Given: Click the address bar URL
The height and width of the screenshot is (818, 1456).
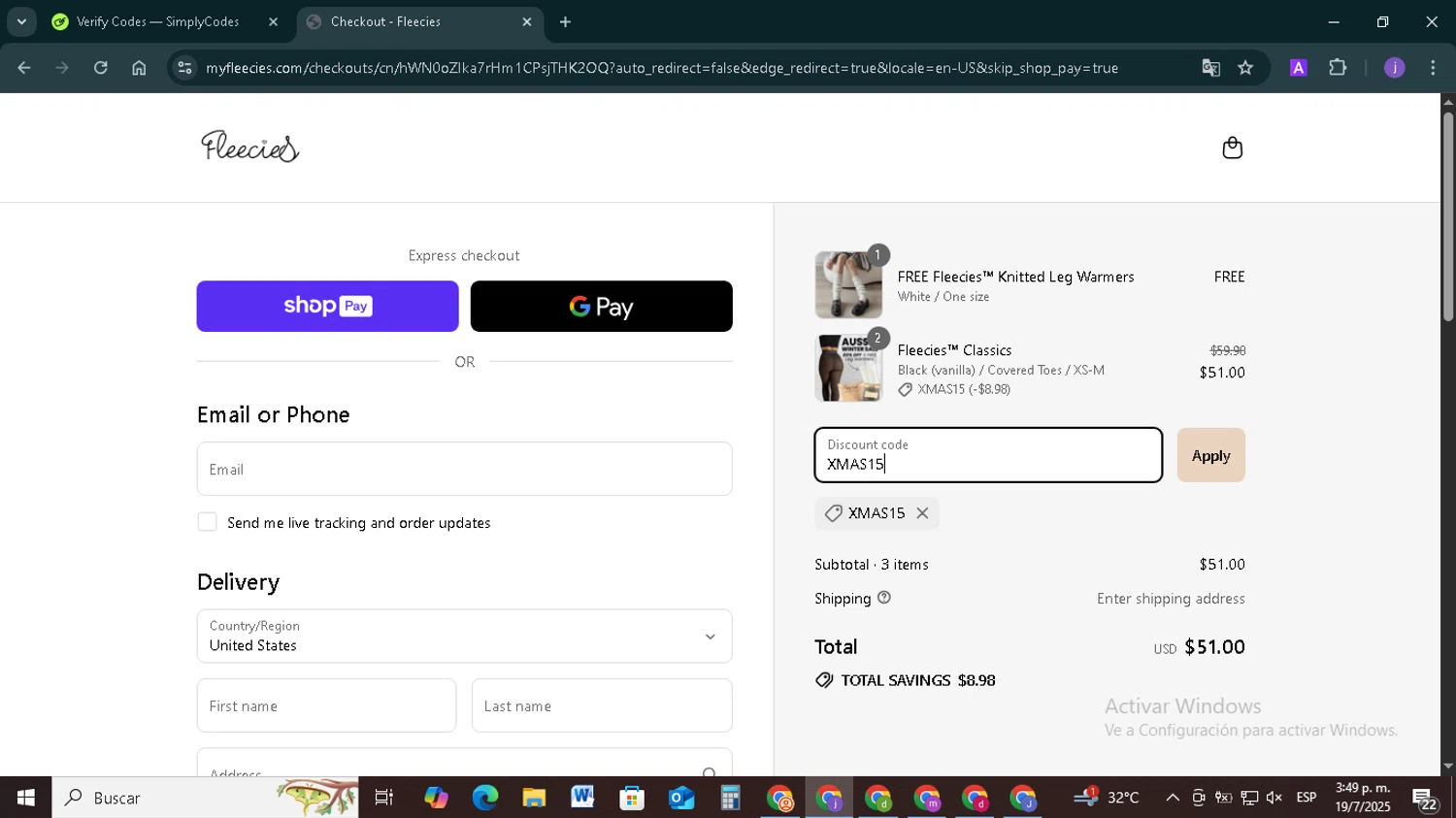Looking at the screenshot, I should 662,68.
